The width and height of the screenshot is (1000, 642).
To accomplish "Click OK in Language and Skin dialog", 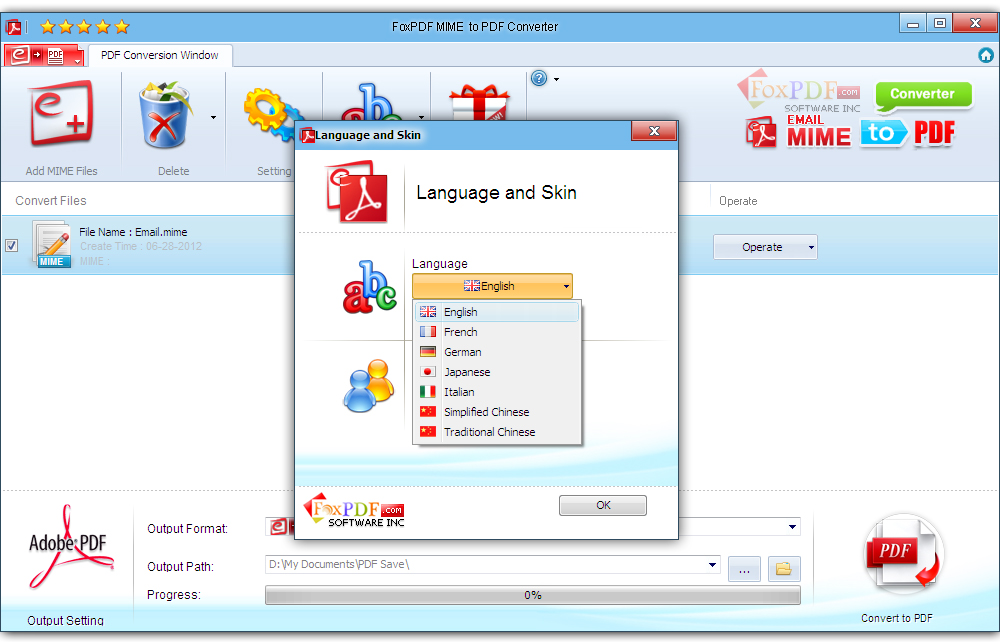I will tap(603, 506).
